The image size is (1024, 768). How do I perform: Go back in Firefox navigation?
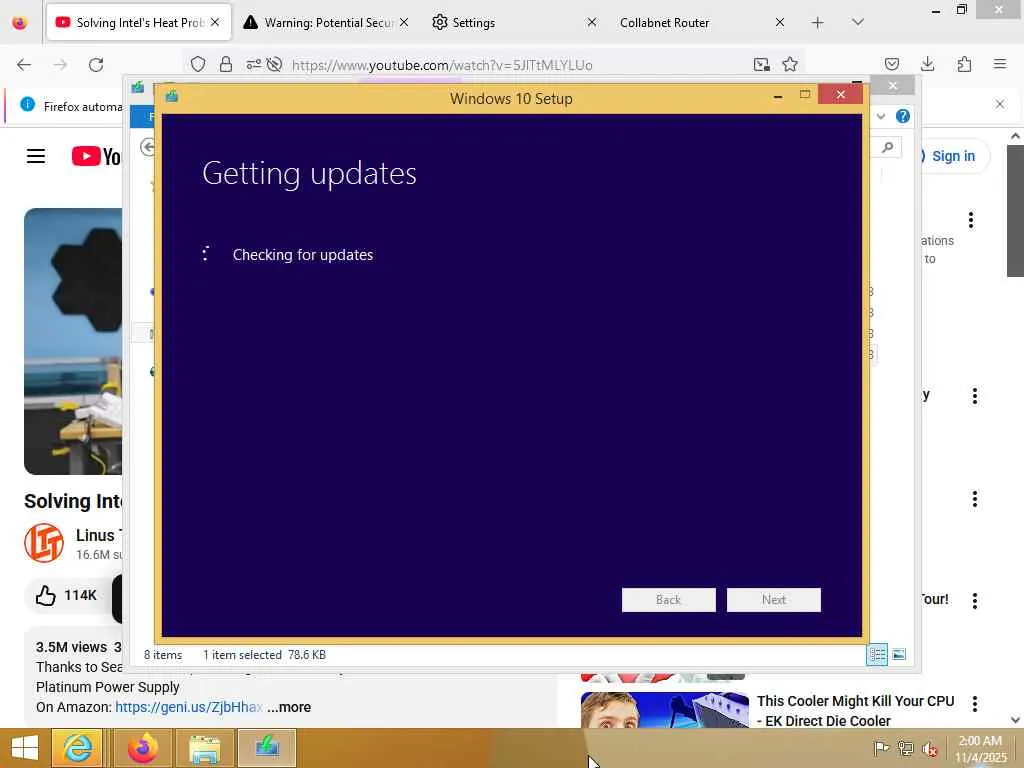[x=24, y=65]
